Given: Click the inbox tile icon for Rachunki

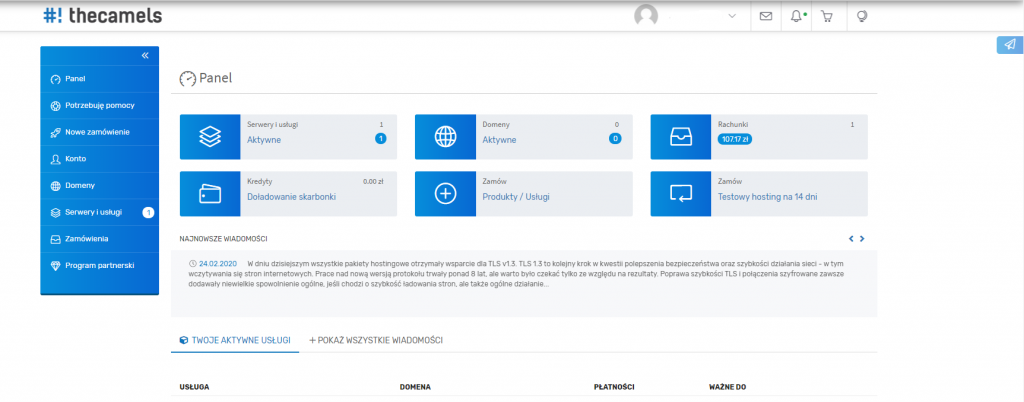Looking at the screenshot, I should [x=680, y=136].
